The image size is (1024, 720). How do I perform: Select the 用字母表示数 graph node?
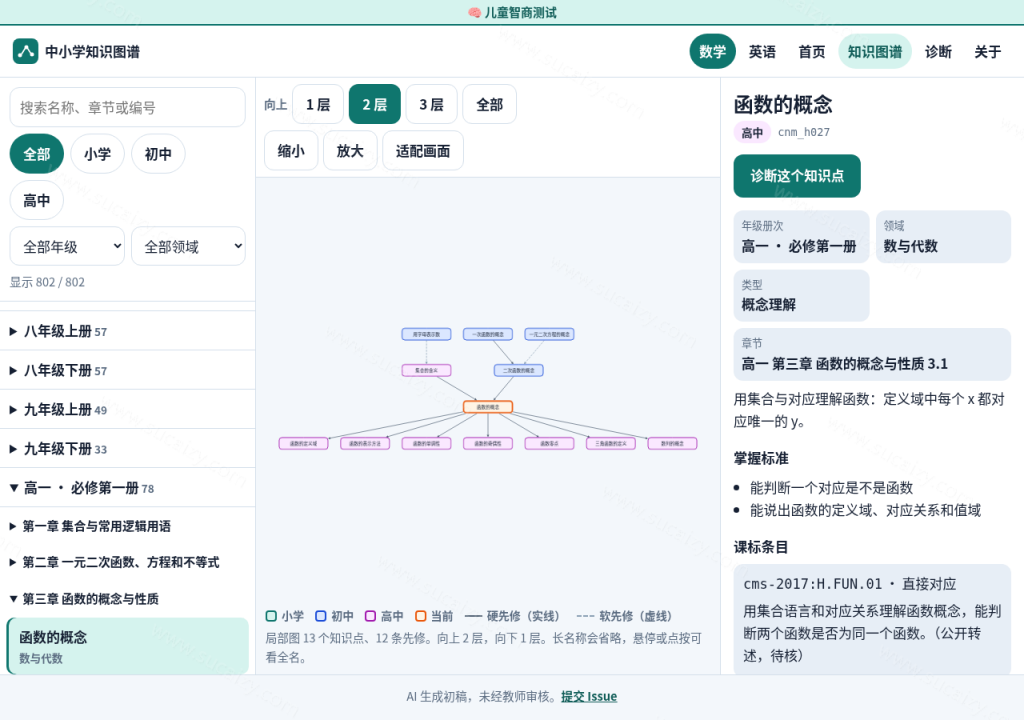click(x=426, y=335)
